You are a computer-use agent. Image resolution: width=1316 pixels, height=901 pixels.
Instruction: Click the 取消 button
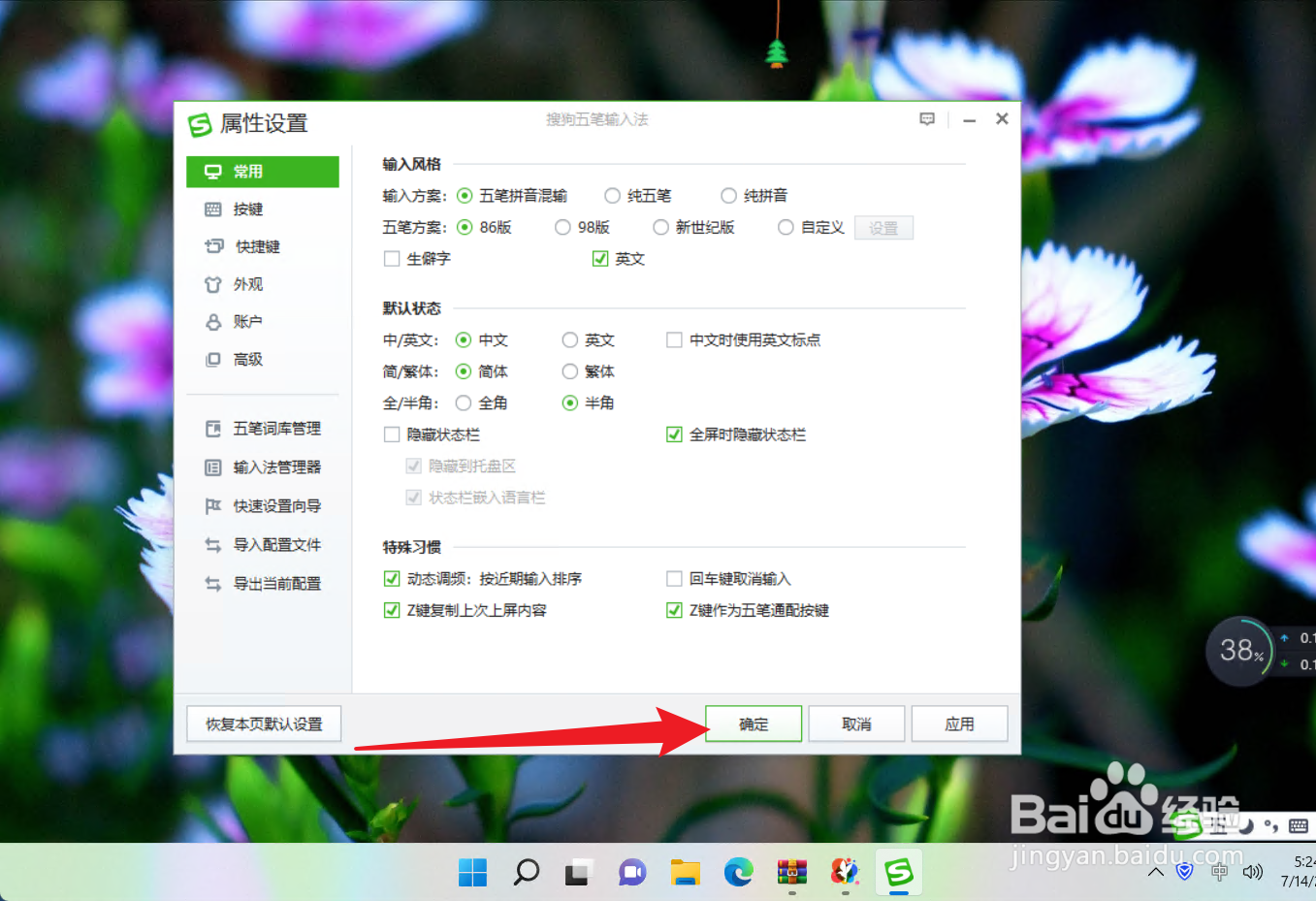tap(856, 724)
